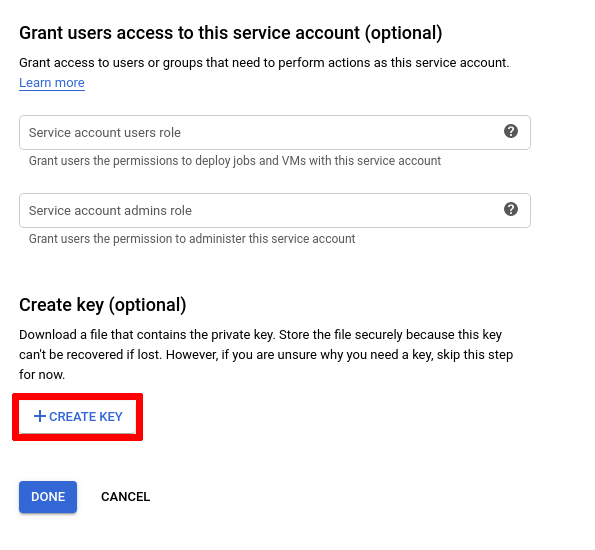Click the CREATE KEY button
This screenshot has height=550, width=595.
click(77, 417)
